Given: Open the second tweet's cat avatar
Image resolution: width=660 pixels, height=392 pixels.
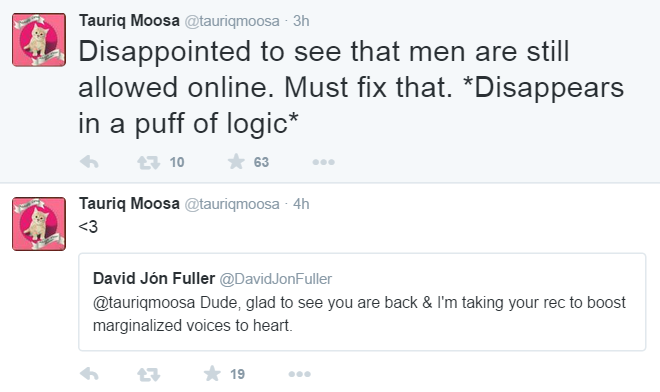Looking at the screenshot, I should pos(39,224).
